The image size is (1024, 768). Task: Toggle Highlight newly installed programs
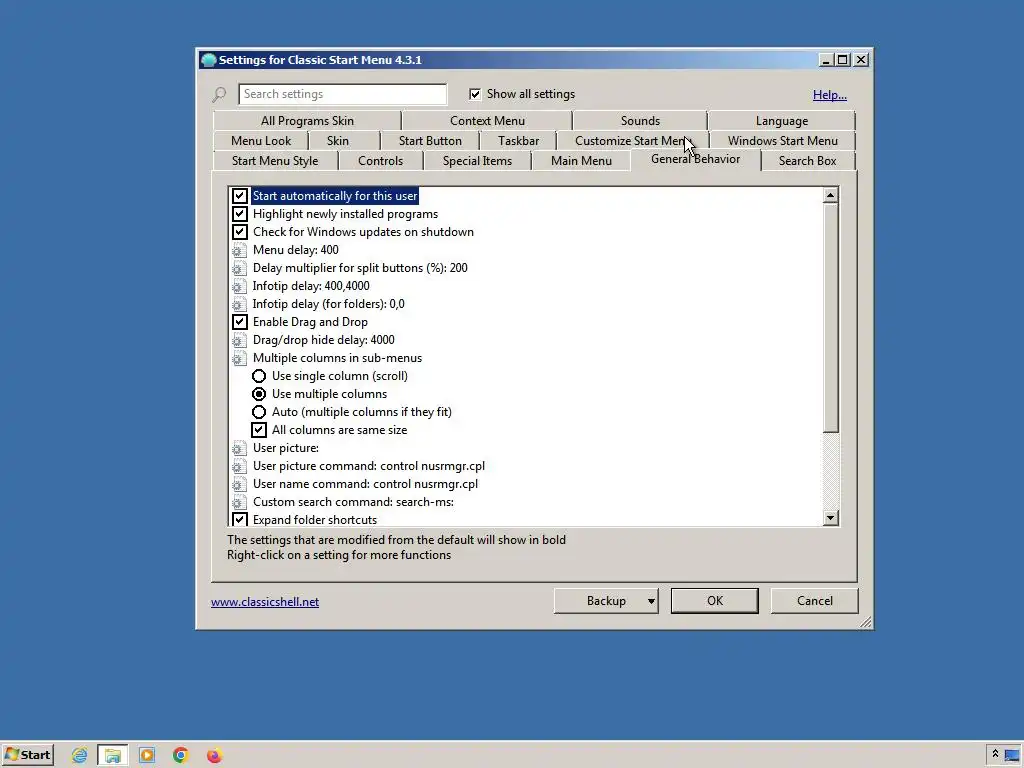(240, 214)
